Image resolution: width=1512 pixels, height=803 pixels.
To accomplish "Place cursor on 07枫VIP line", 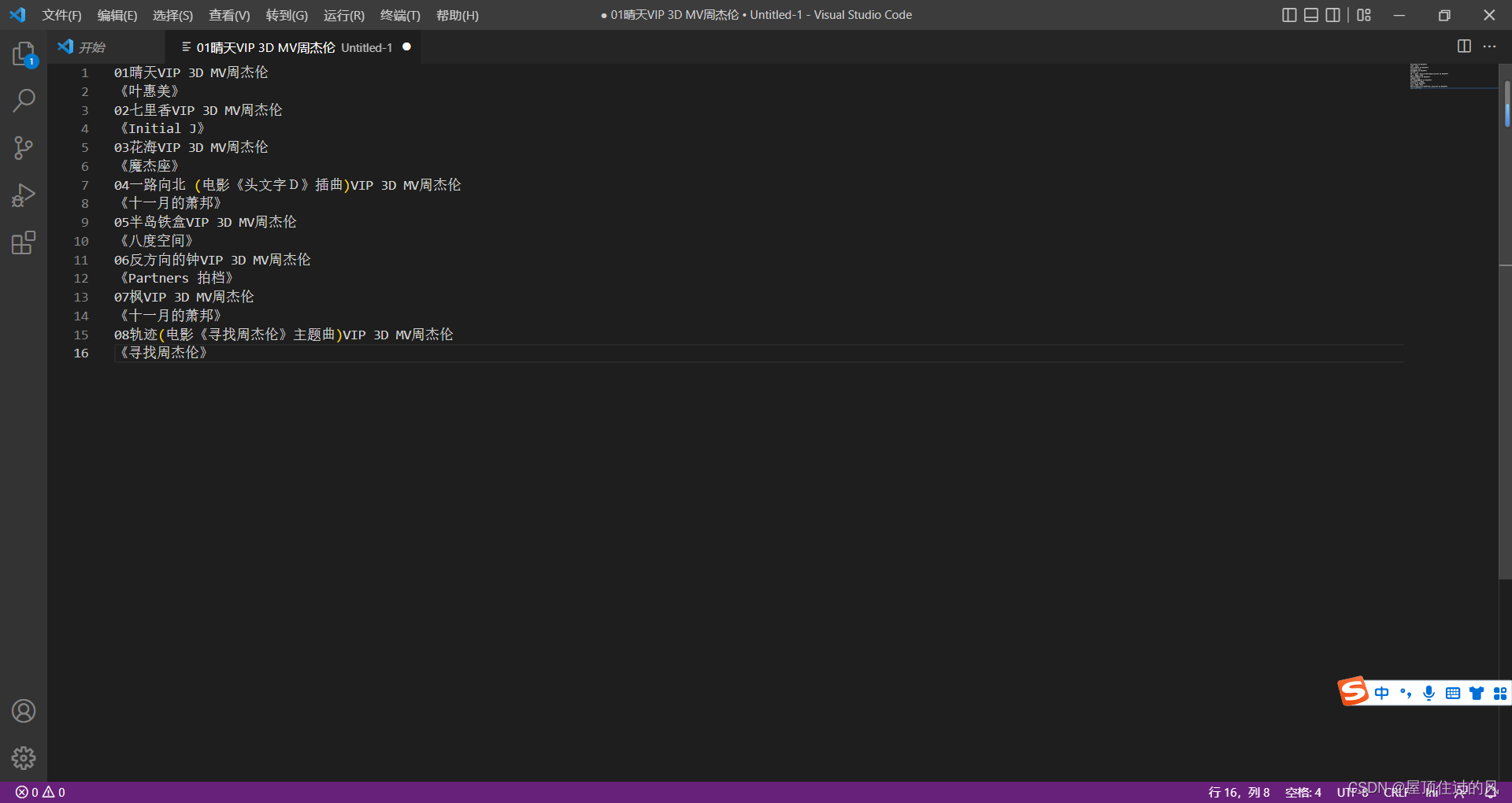I will click(184, 297).
